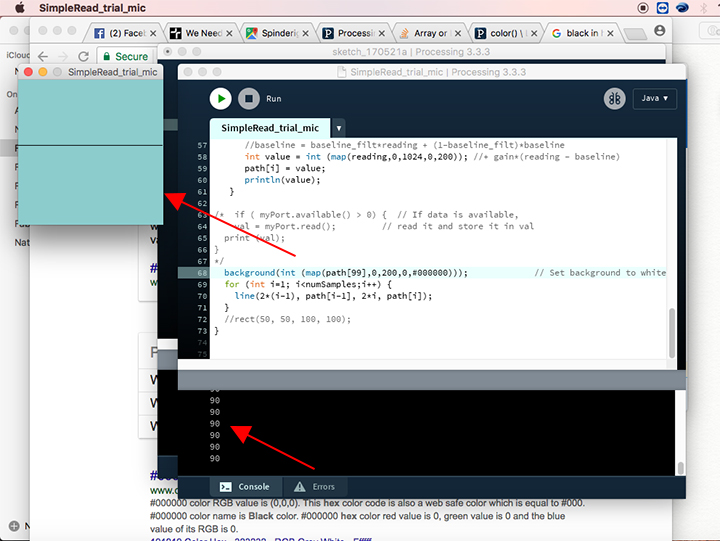Close the black in browser tab
This screenshot has width=720, height=541.
coord(610,34)
